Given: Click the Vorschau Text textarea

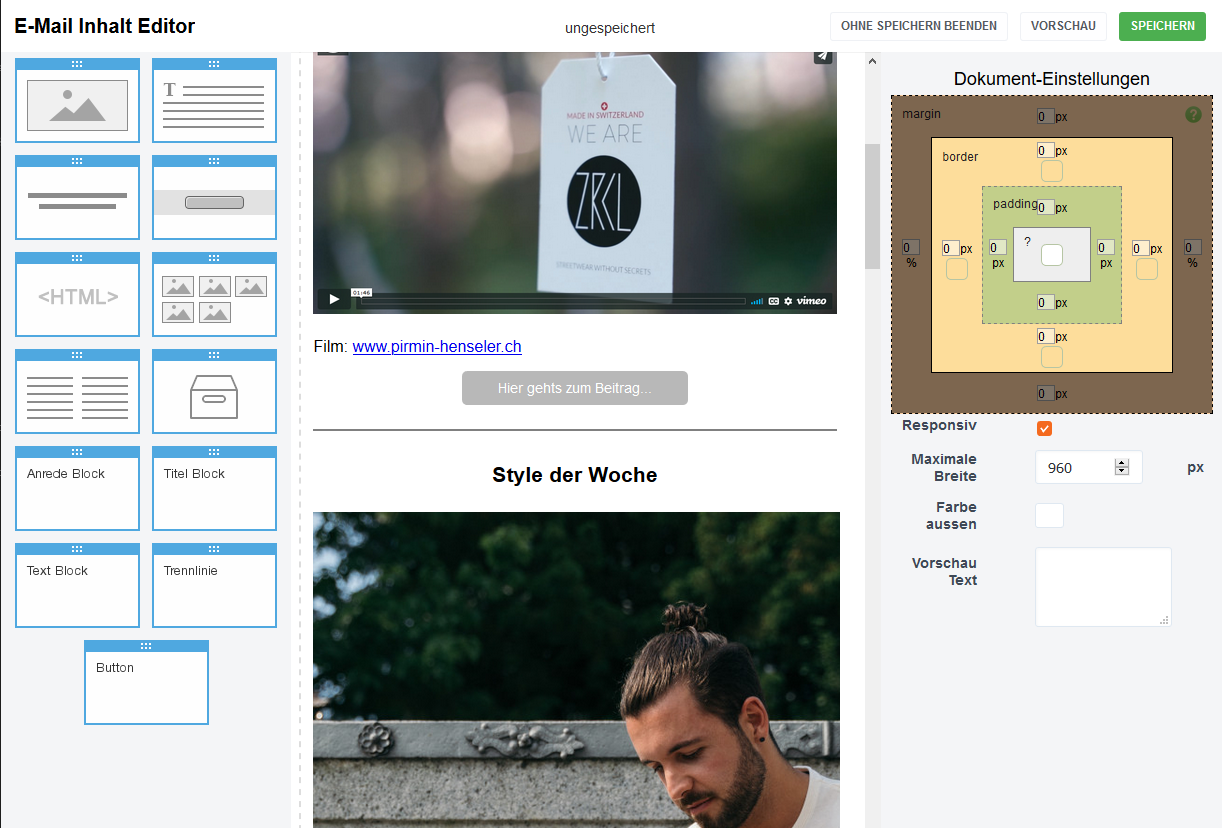Looking at the screenshot, I should 1103,587.
